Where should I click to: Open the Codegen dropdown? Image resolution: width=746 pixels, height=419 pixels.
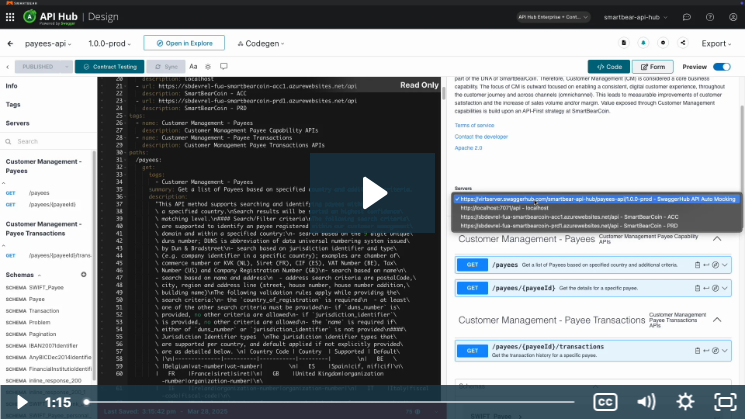coord(261,43)
